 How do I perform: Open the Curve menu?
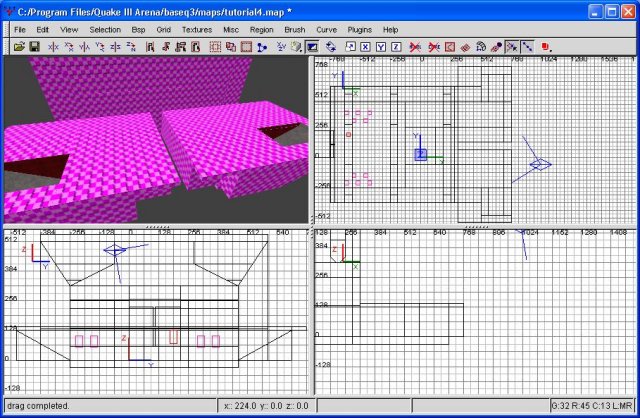(x=327, y=30)
